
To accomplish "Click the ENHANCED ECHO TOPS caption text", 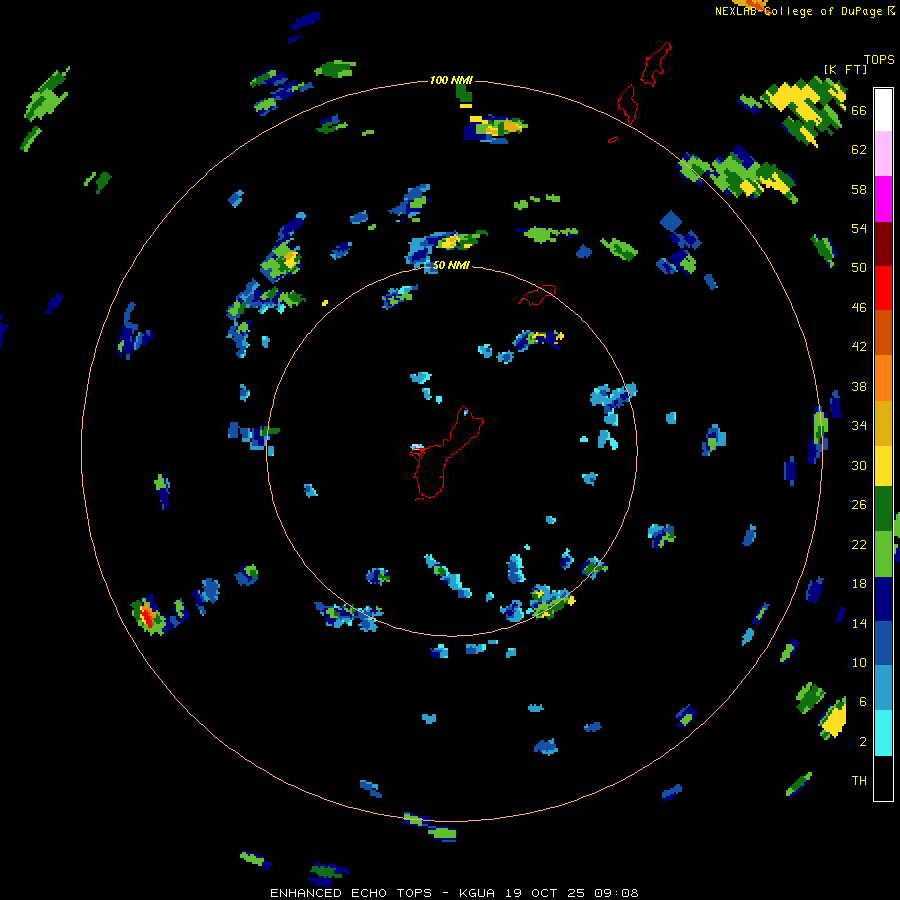I will click(x=351, y=893).
